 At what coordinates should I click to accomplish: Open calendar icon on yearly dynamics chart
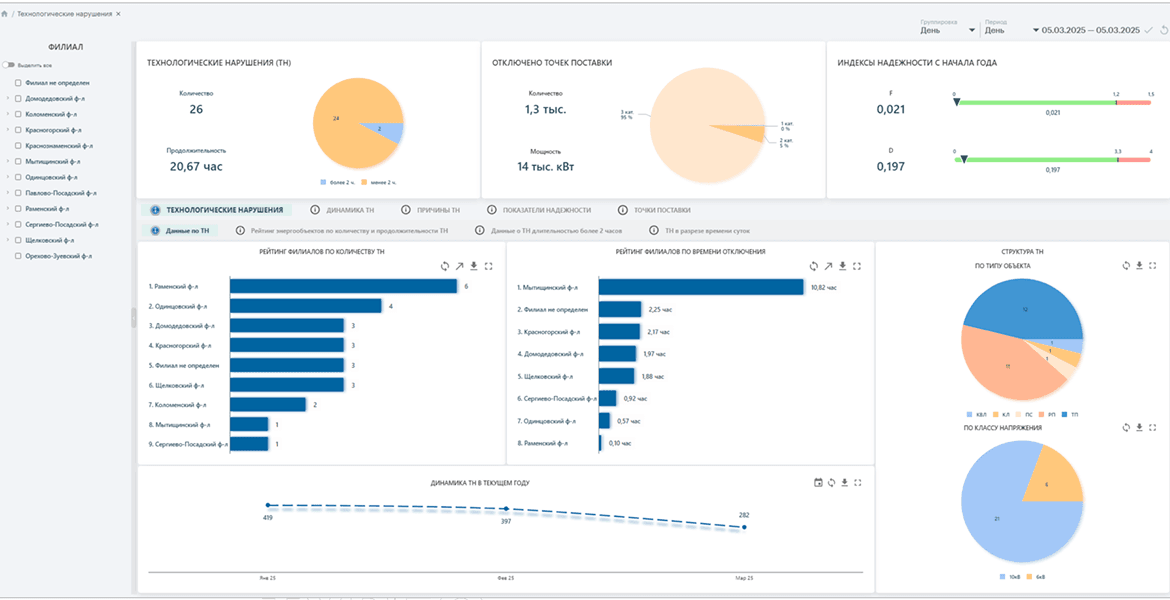coord(818,483)
